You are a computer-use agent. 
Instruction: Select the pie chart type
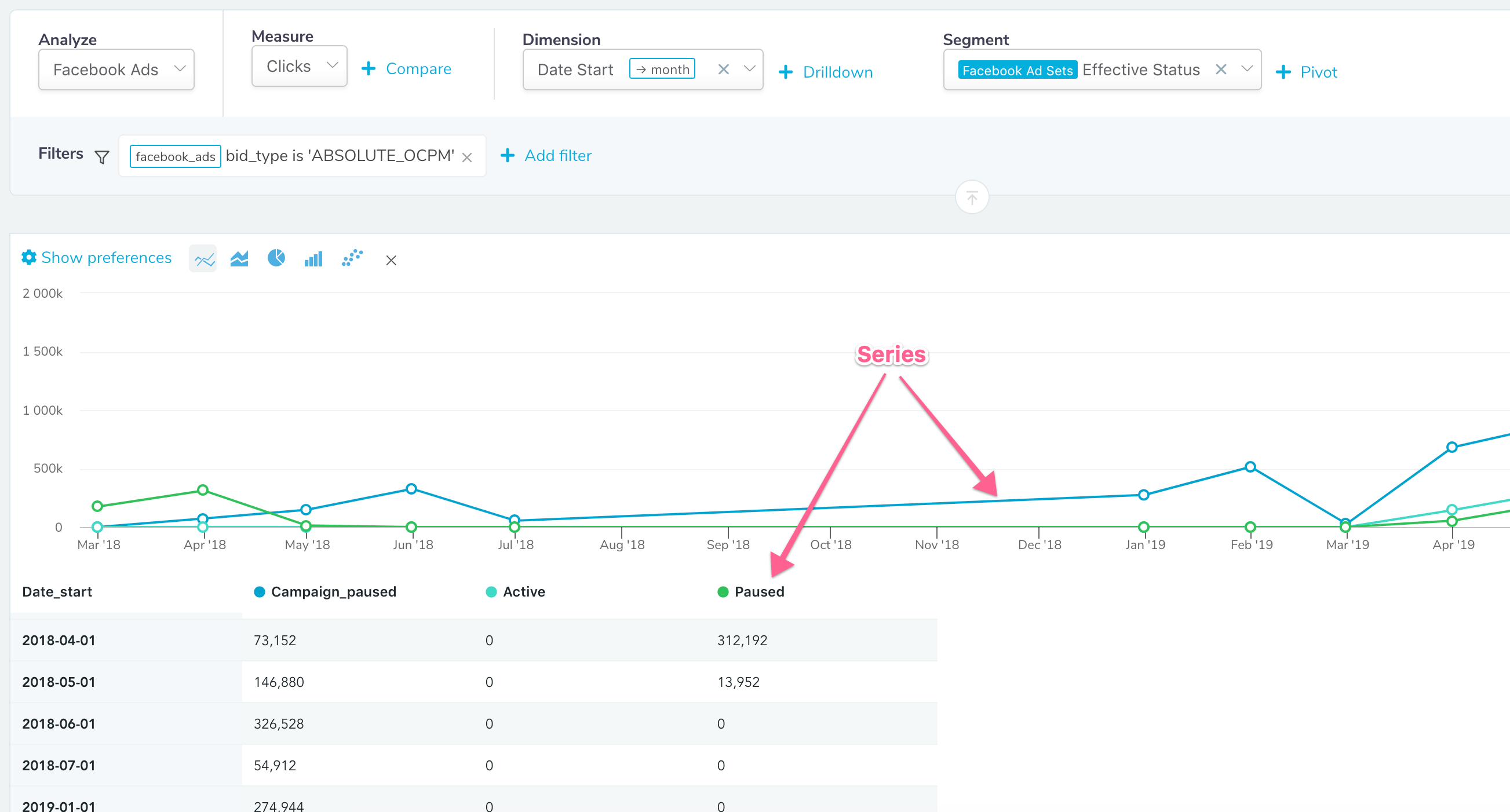point(276,258)
